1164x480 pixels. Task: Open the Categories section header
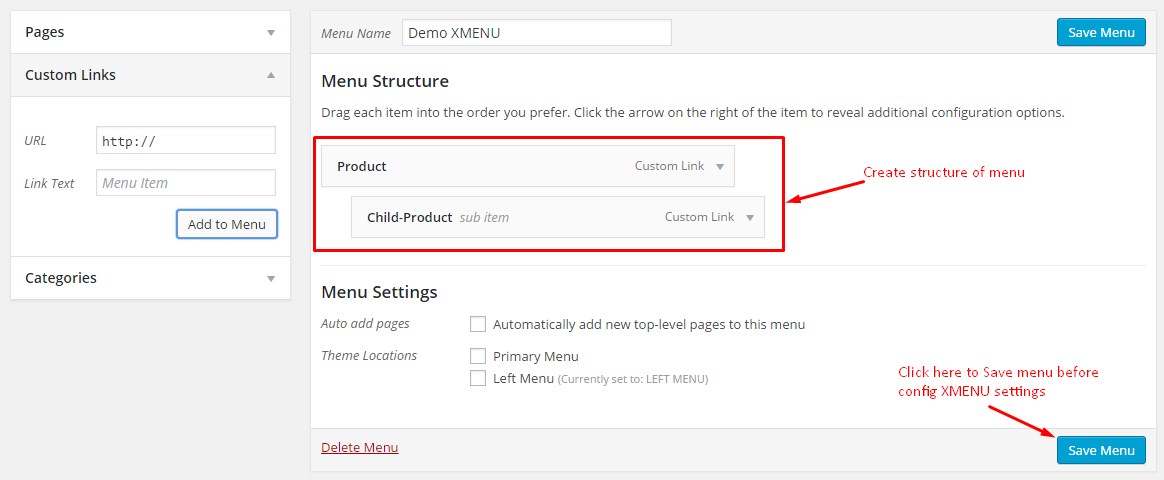click(x=150, y=278)
